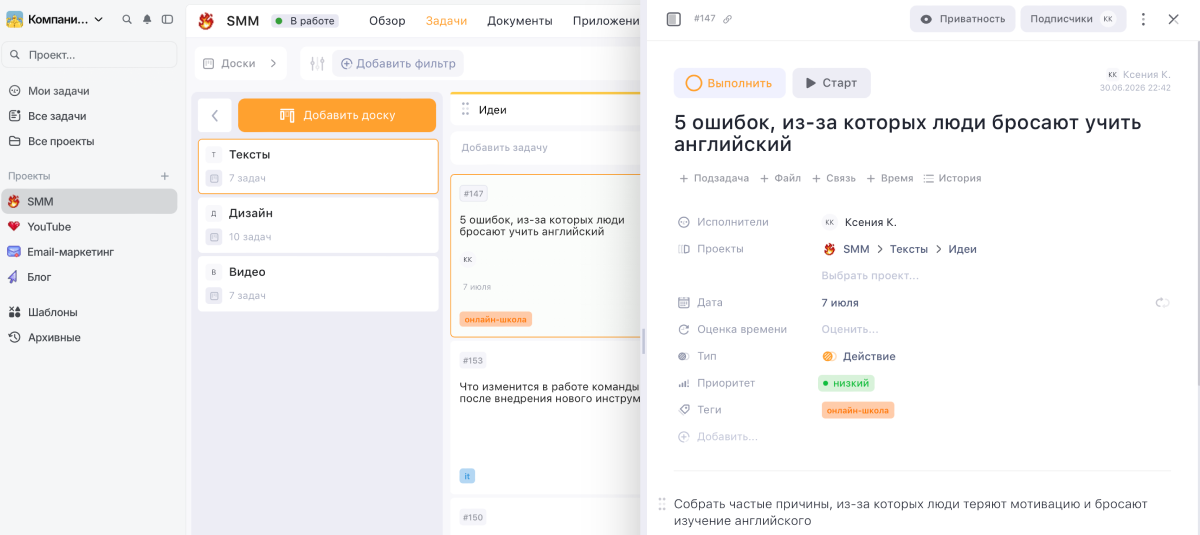Open Все задачи in sidebar
Image resolution: width=1200 pixels, height=535 pixels.
(x=57, y=116)
